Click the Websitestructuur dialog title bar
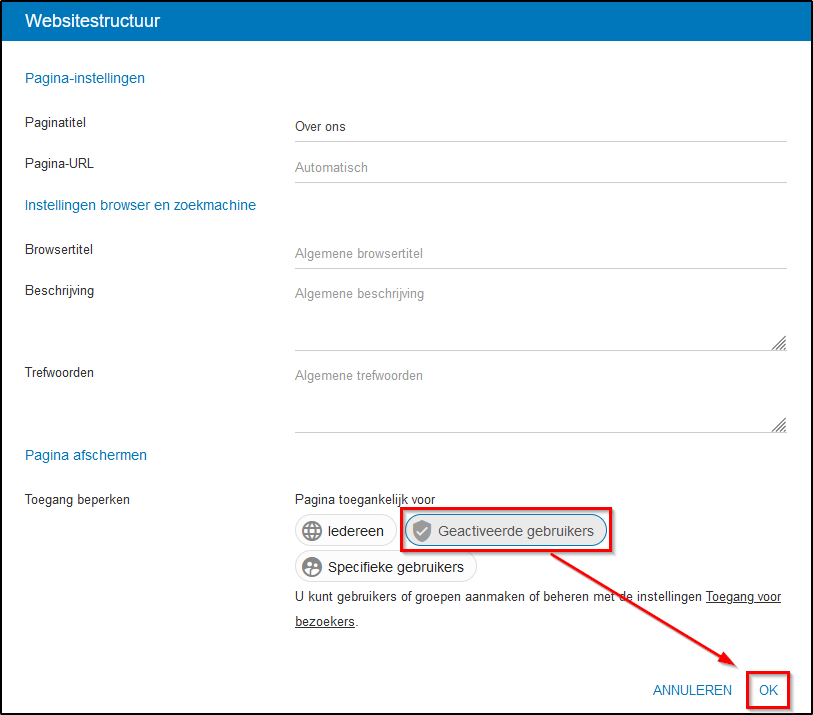 (x=406, y=21)
